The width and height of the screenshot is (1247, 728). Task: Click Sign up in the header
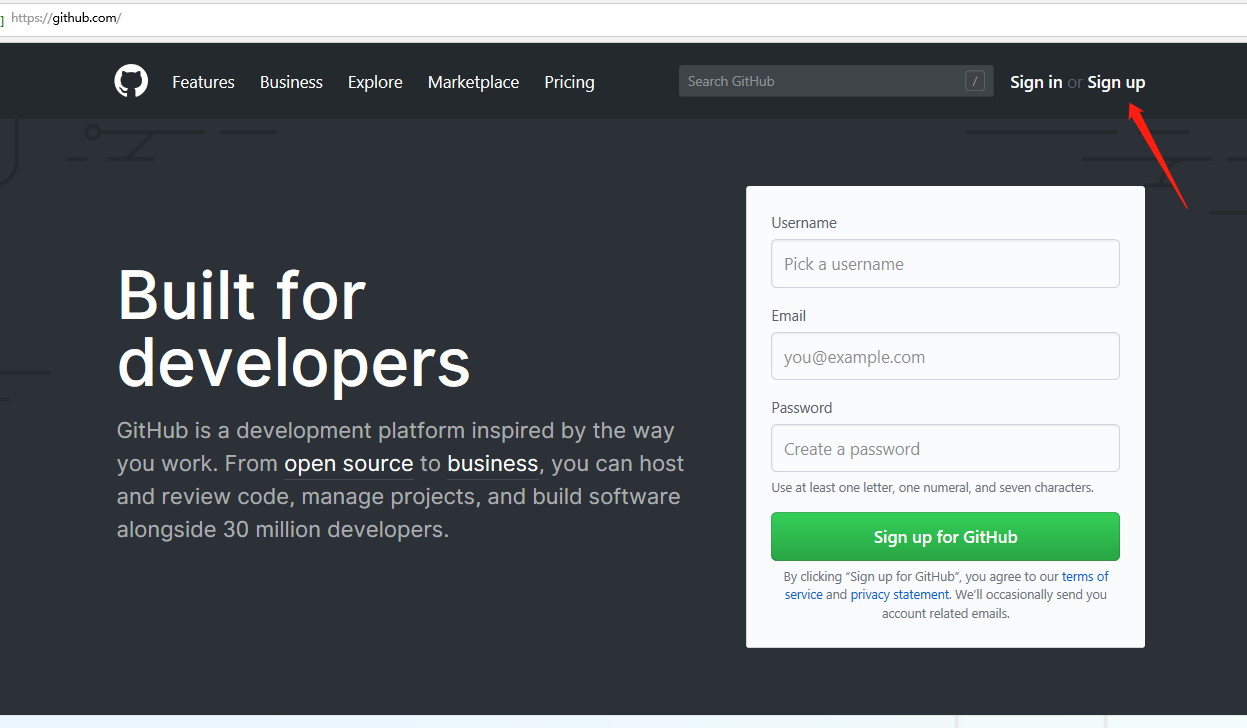click(1116, 82)
